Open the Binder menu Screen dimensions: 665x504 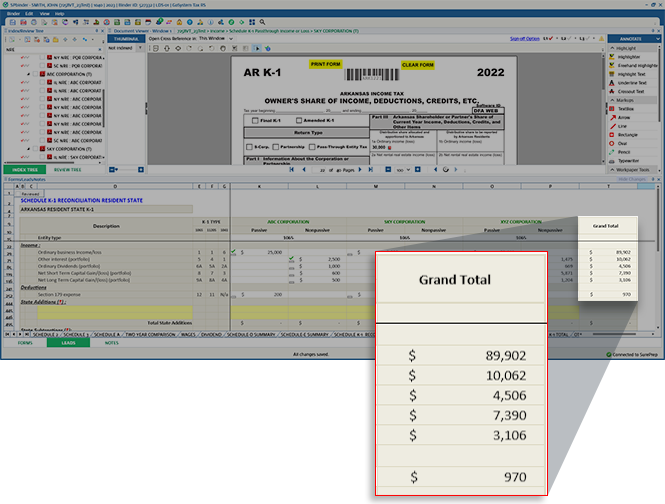[x=12, y=14]
